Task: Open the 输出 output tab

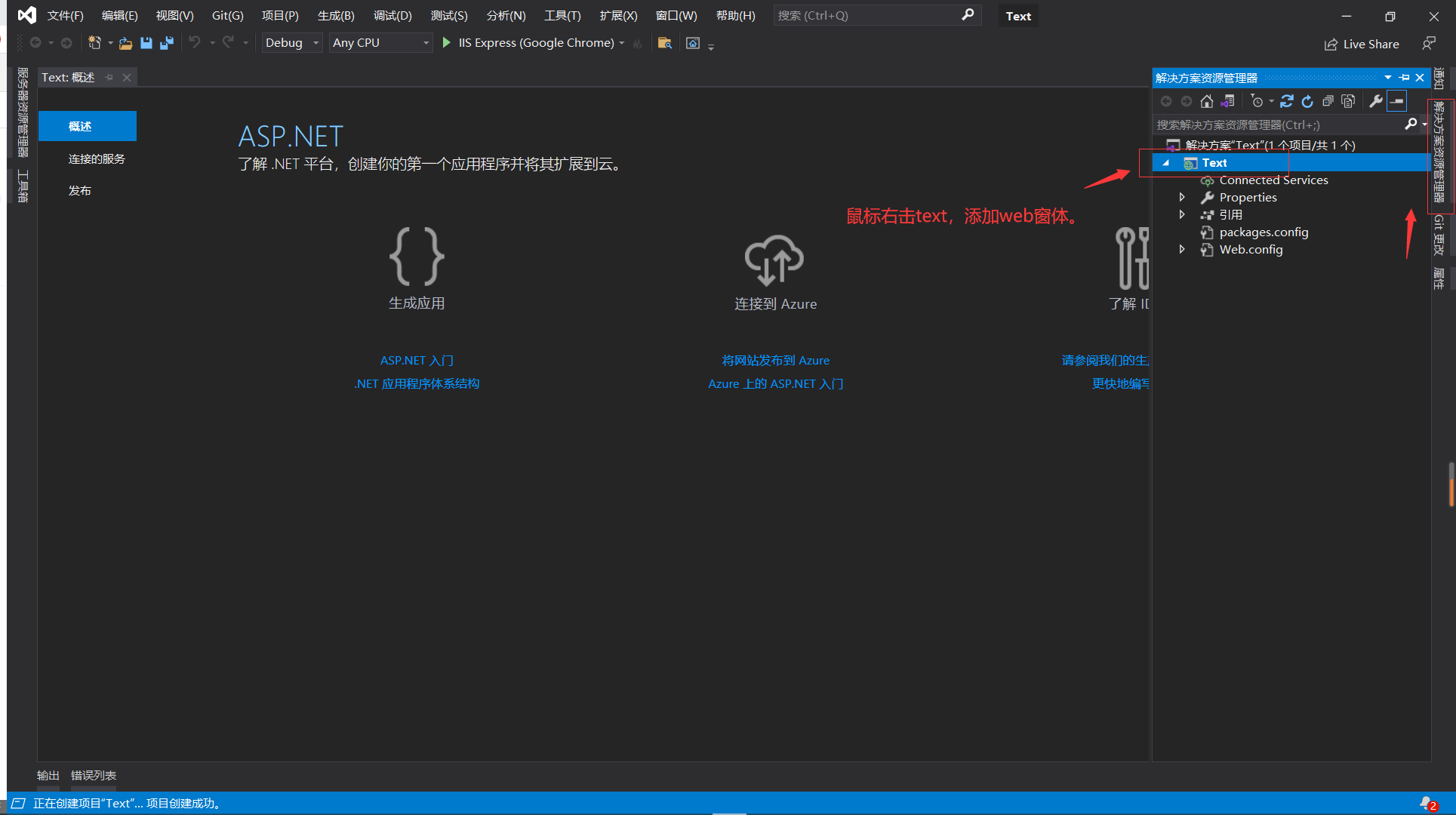Action: click(48, 775)
